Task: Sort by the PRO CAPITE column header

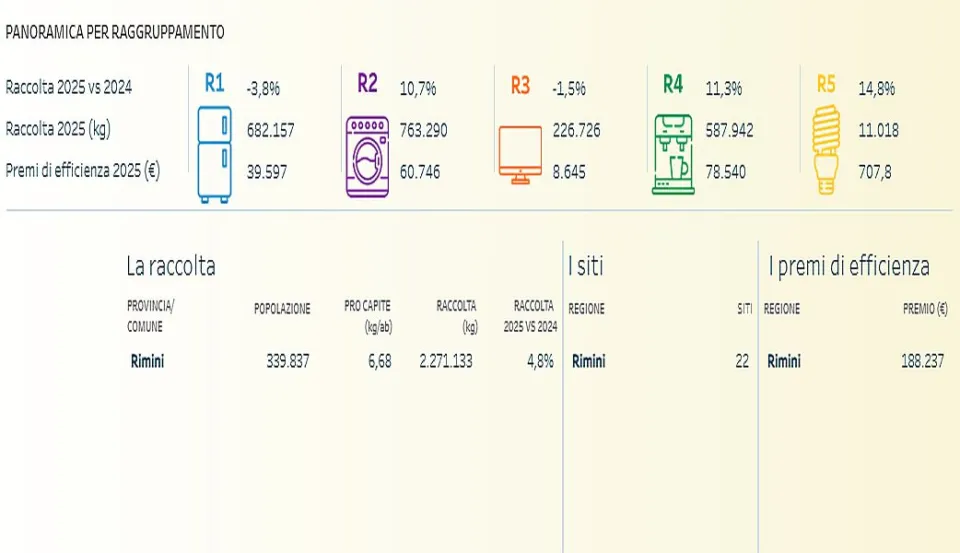Action: [x=368, y=314]
